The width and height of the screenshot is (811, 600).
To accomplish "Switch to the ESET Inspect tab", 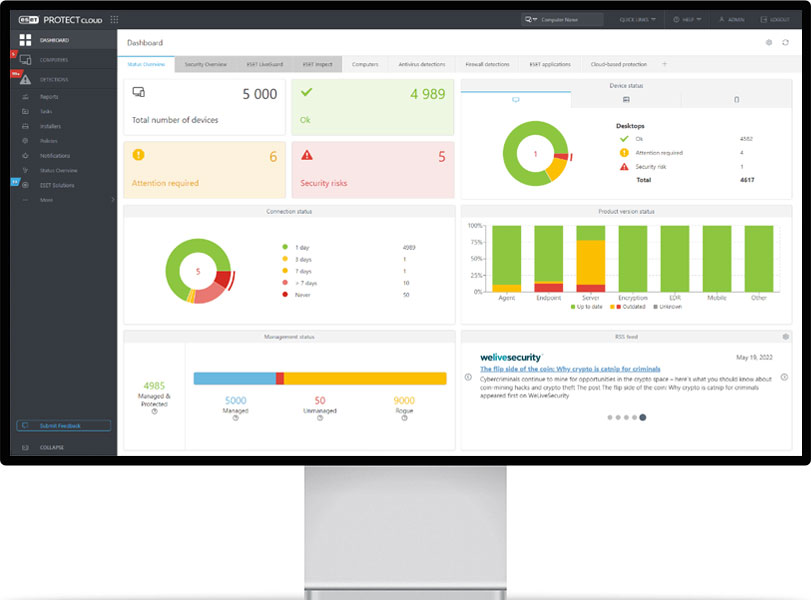I will [318, 64].
